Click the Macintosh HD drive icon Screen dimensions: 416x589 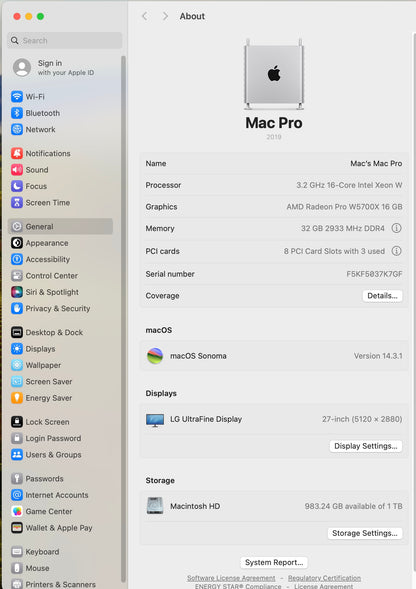tap(155, 506)
